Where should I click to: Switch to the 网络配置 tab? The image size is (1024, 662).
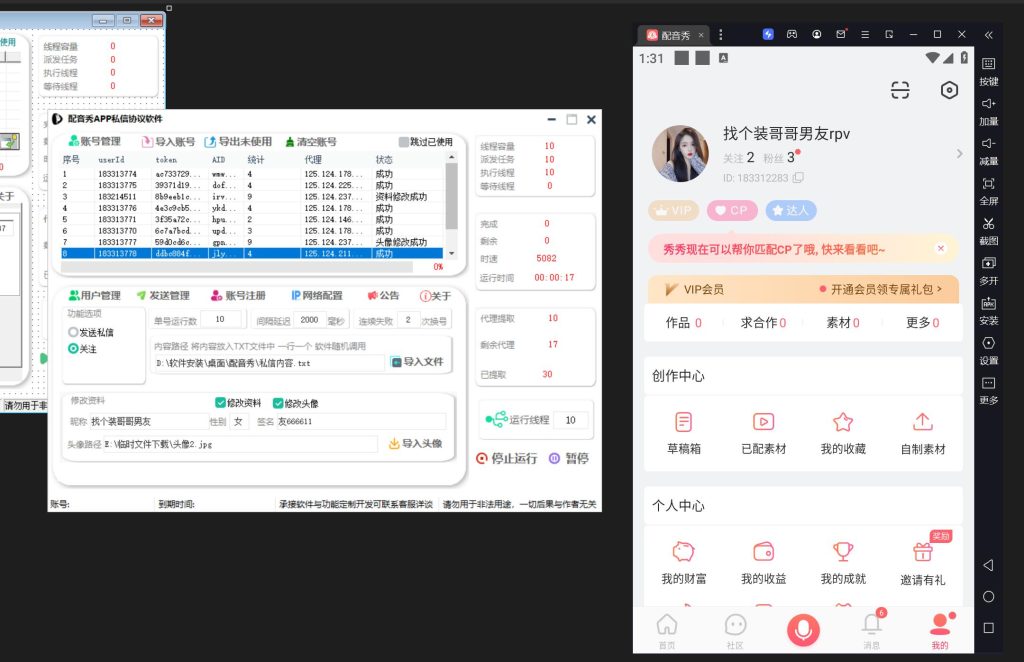[316, 296]
